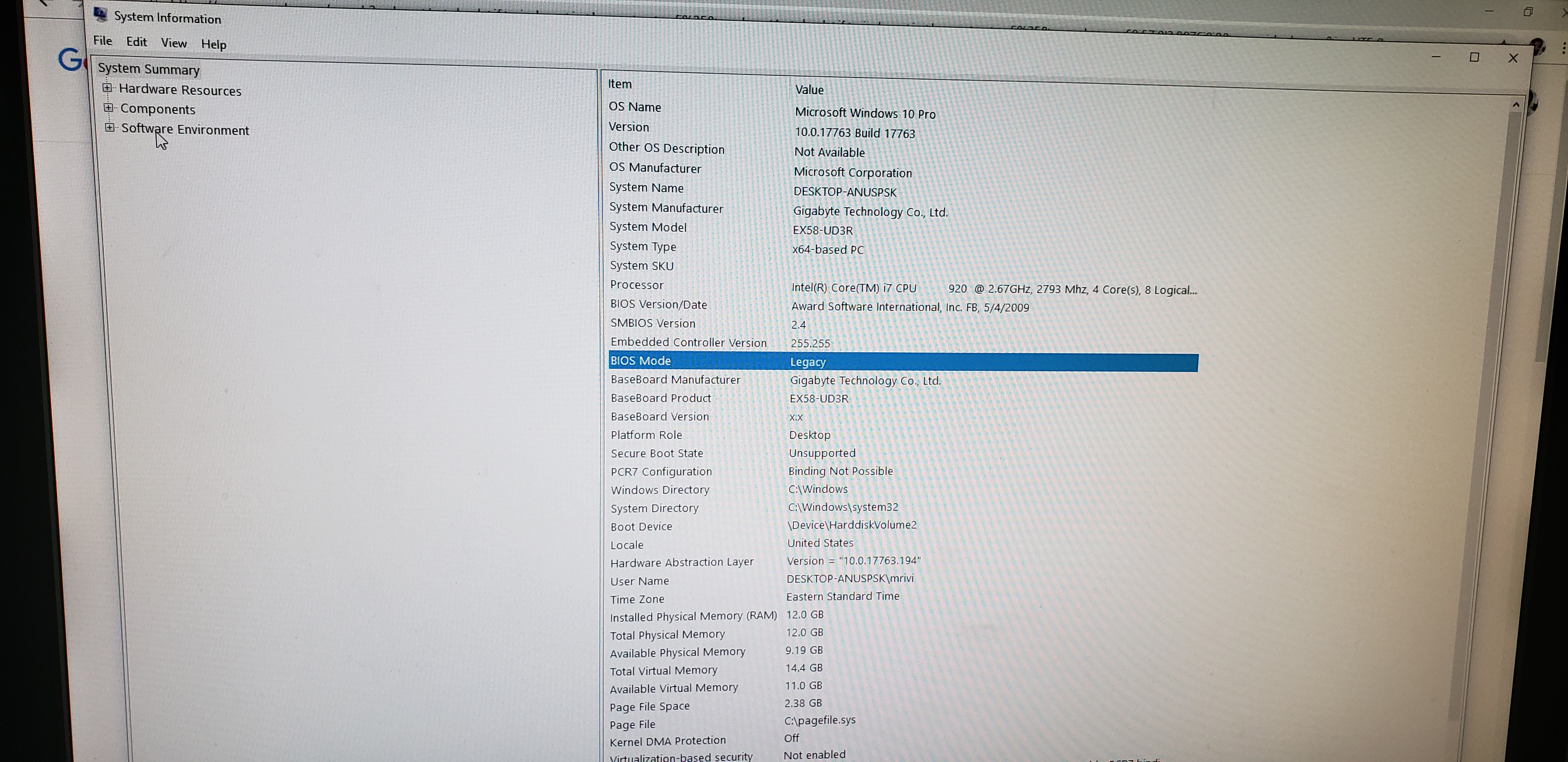Select Components tree item

(x=157, y=109)
